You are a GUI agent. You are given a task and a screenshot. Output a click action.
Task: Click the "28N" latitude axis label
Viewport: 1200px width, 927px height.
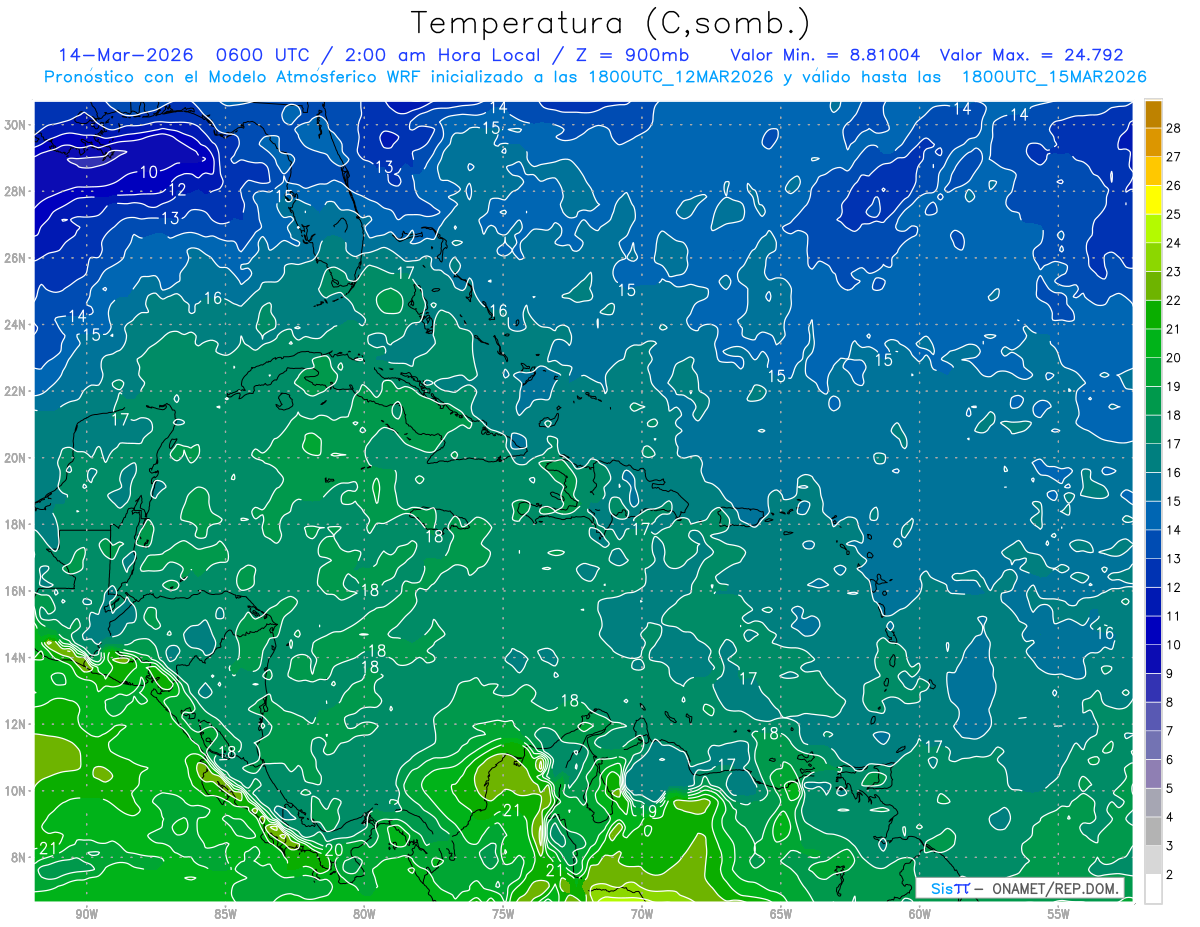coord(16,191)
